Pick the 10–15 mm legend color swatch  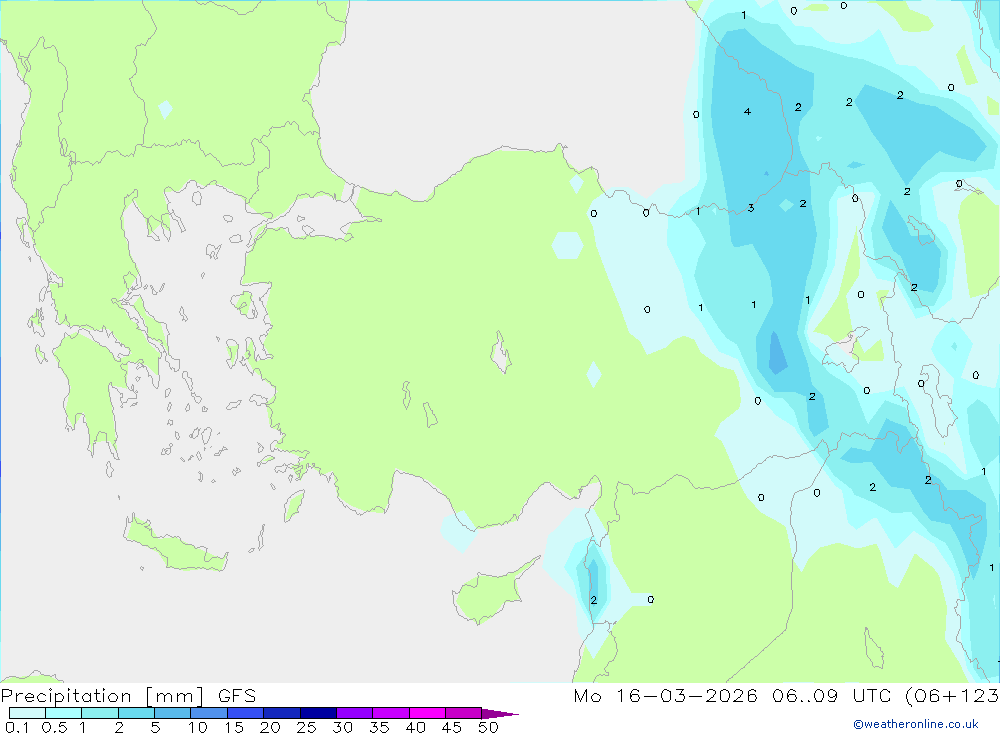(209, 713)
